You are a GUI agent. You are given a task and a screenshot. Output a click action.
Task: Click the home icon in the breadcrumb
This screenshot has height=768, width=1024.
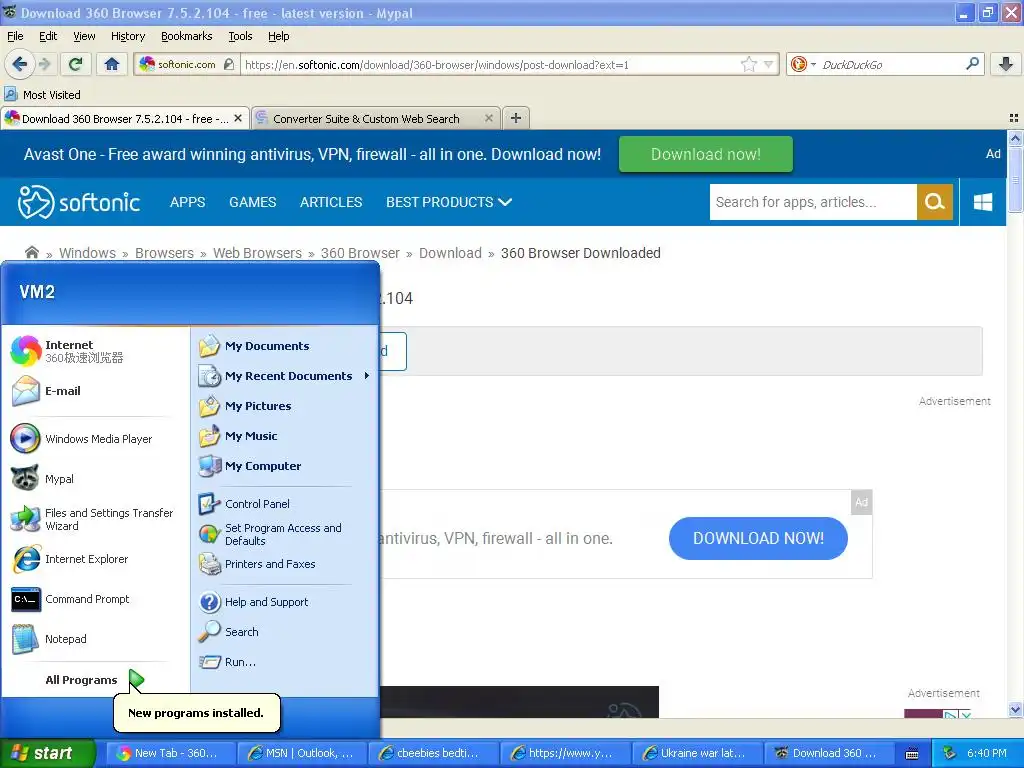click(31, 252)
